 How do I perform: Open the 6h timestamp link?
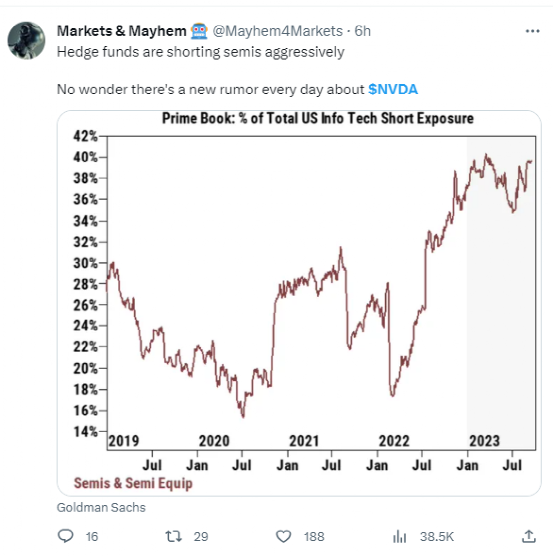click(363, 31)
